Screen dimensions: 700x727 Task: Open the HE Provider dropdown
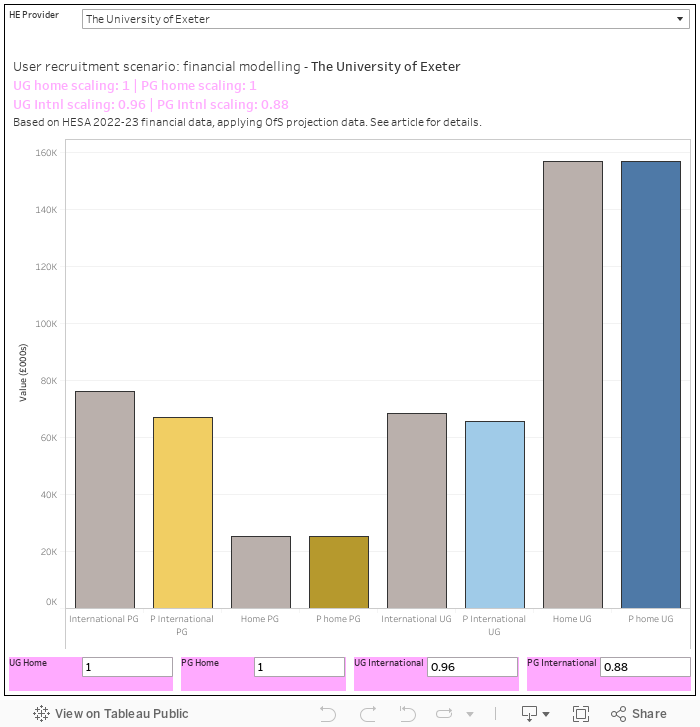[x=385, y=19]
